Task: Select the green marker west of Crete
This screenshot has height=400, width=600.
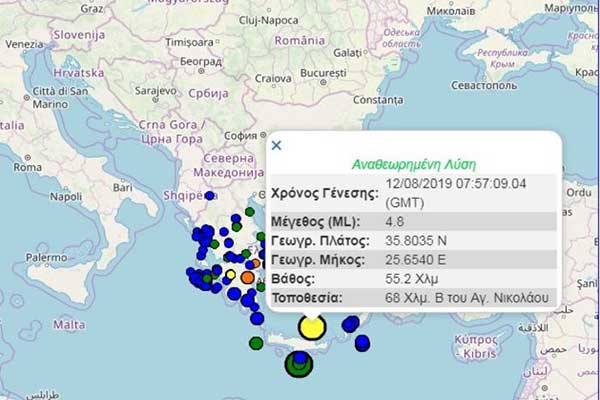Action: 256,343
